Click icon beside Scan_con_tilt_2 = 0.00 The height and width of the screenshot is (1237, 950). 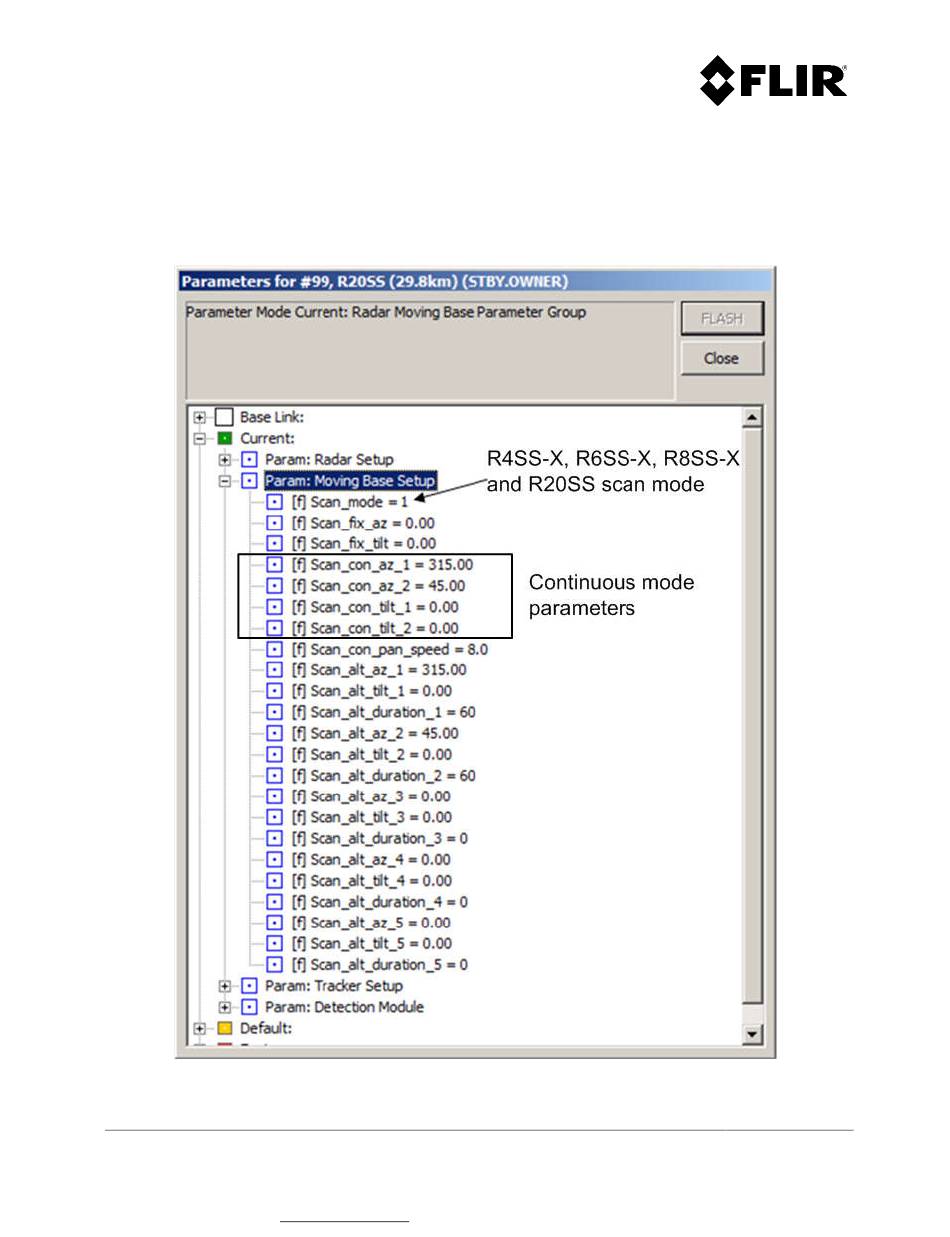coord(275,628)
